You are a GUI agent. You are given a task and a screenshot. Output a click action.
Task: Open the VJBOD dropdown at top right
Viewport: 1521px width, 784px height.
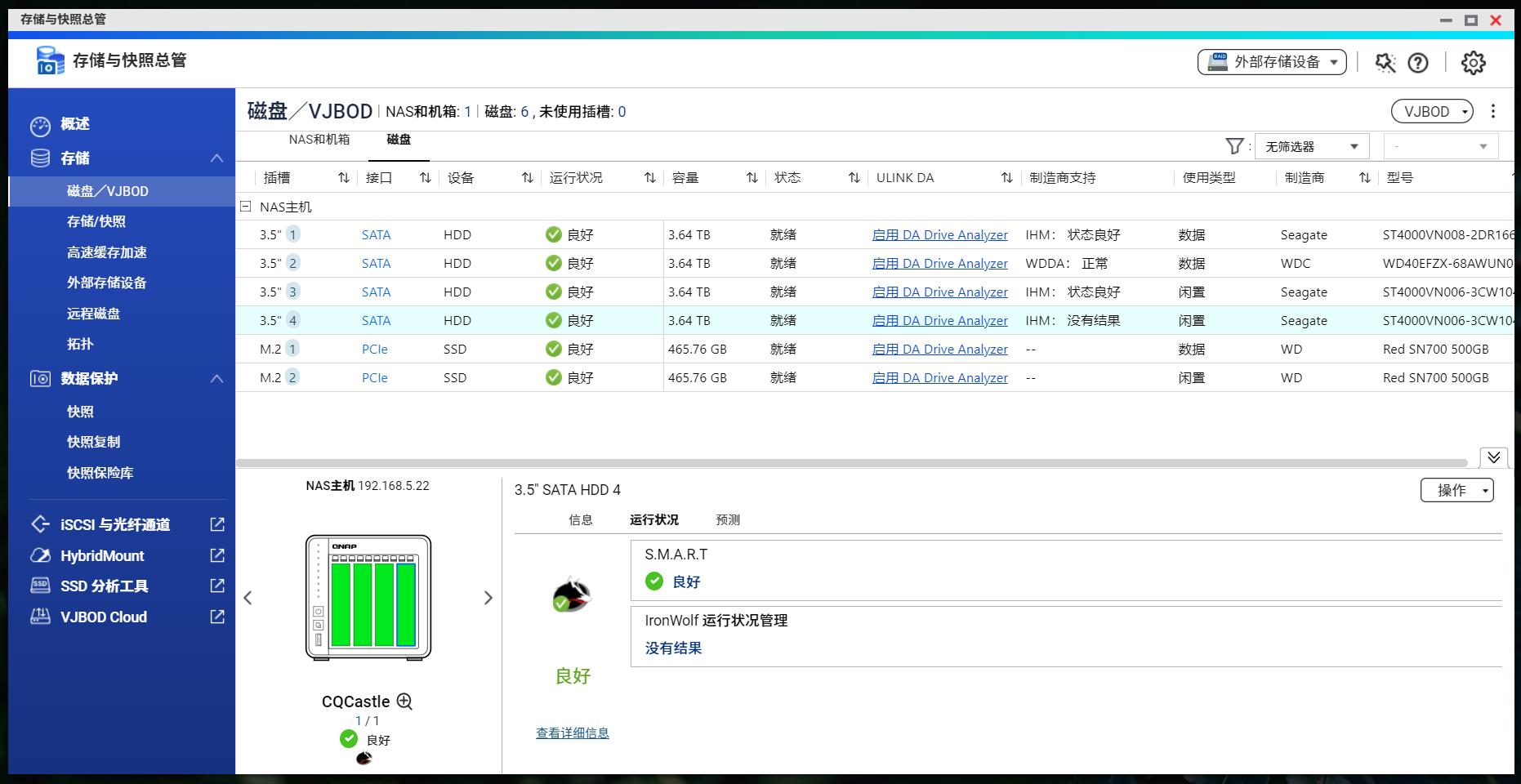click(1431, 111)
